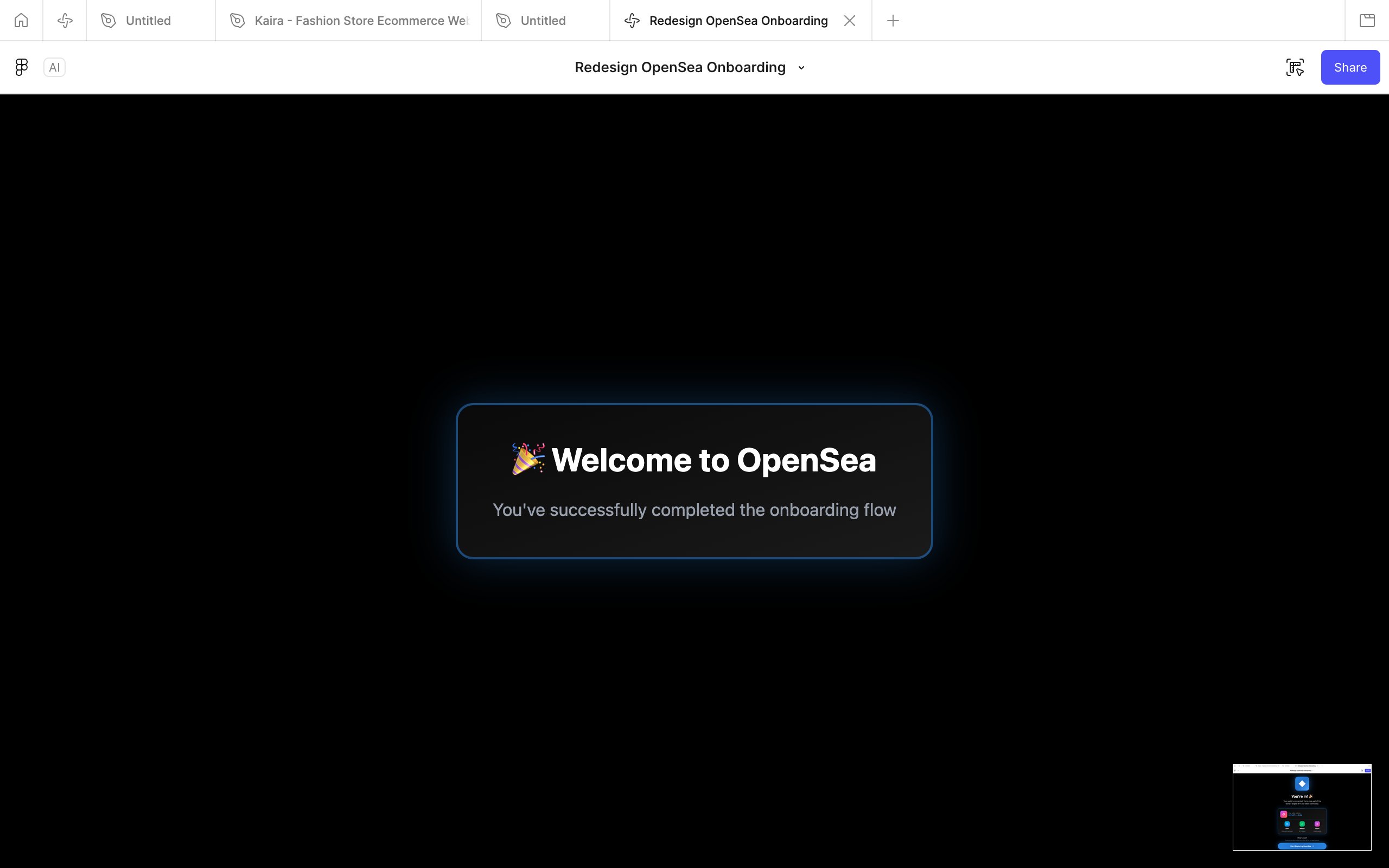The width and height of the screenshot is (1389, 868).
Task: Open the Figma Make pinwheel tab
Action: coord(65,21)
